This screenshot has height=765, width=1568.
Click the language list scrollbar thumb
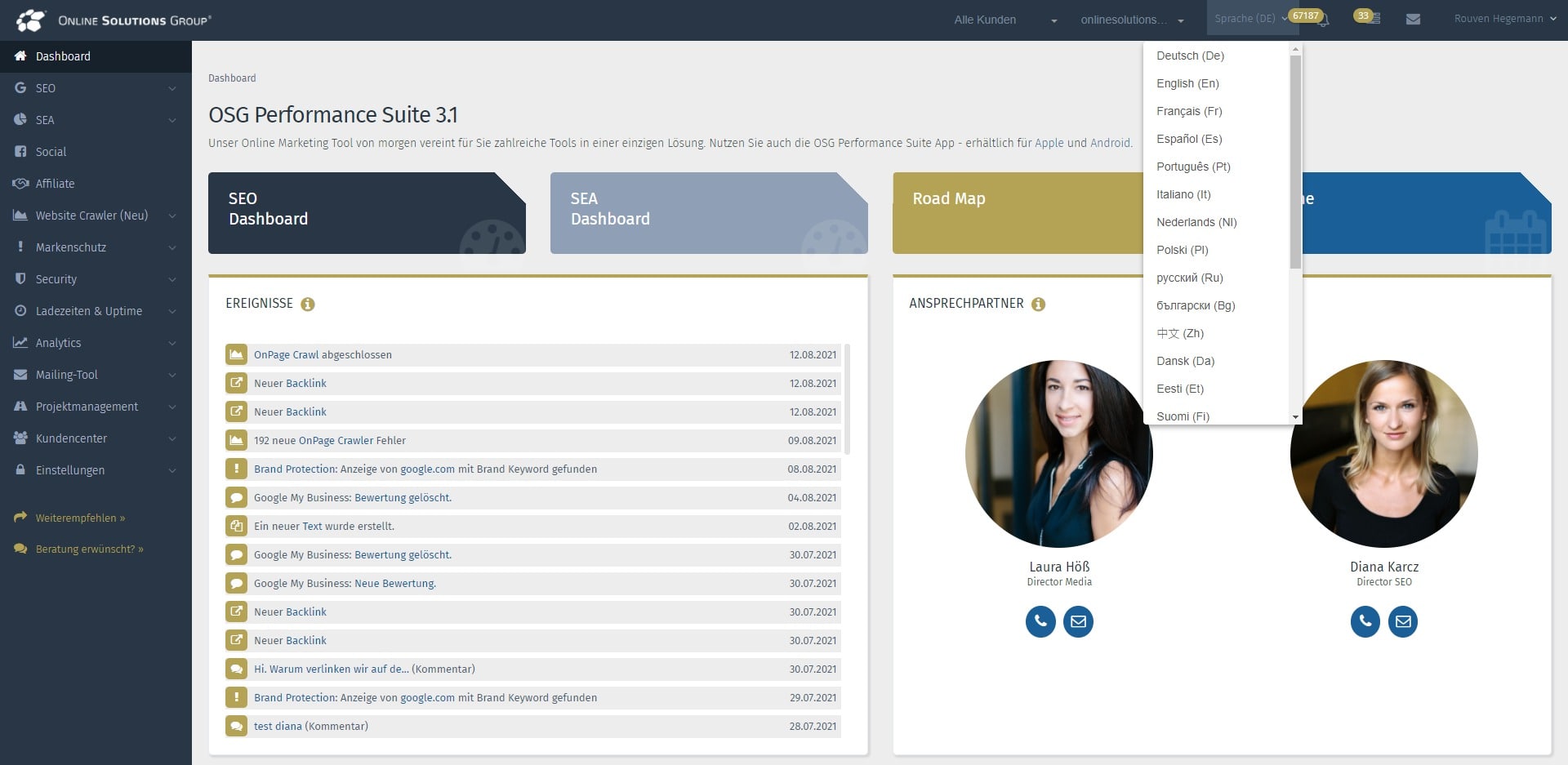(1295, 162)
